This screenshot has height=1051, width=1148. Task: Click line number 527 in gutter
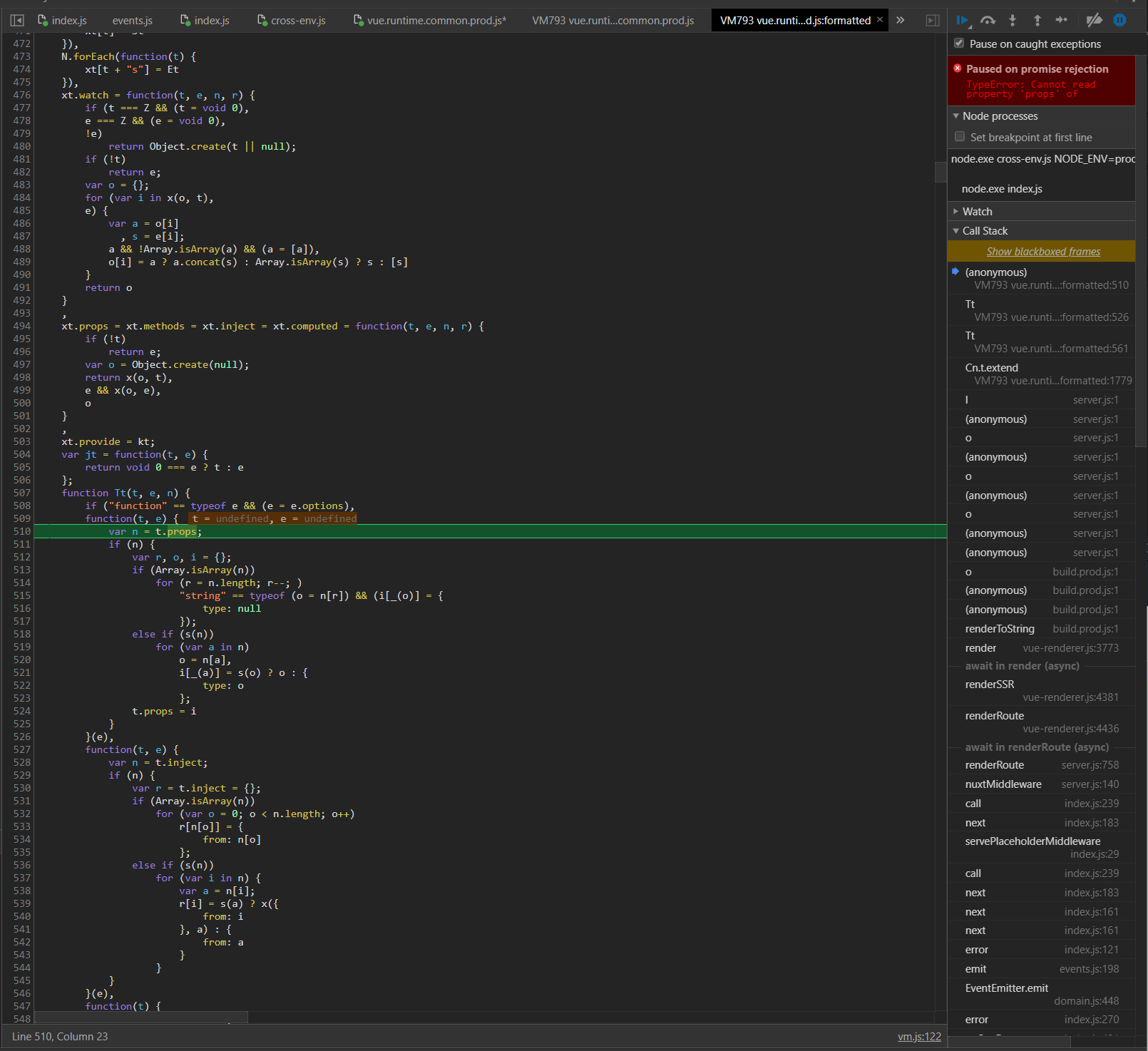coord(22,749)
